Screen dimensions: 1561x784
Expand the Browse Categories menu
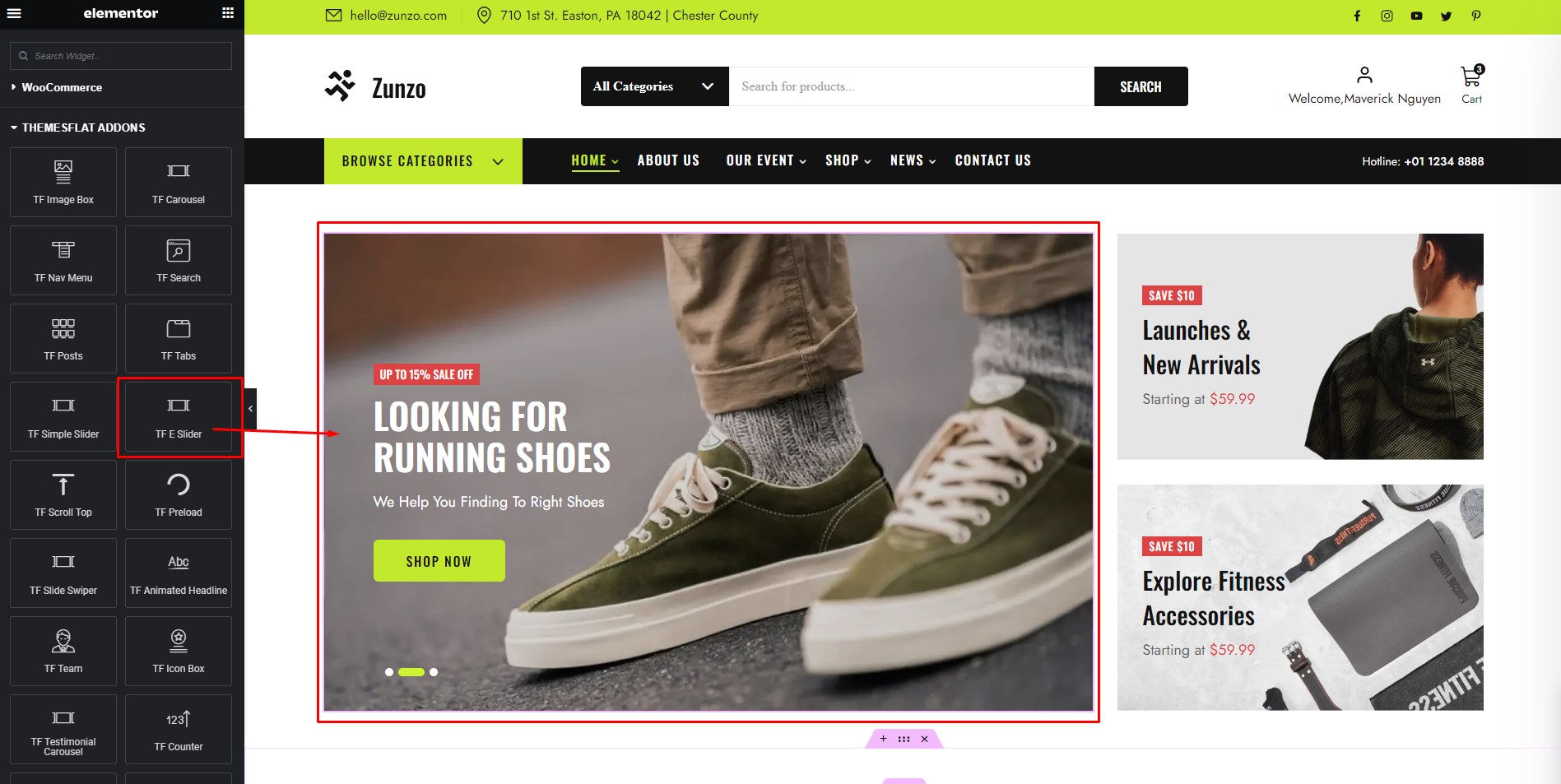[423, 161]
